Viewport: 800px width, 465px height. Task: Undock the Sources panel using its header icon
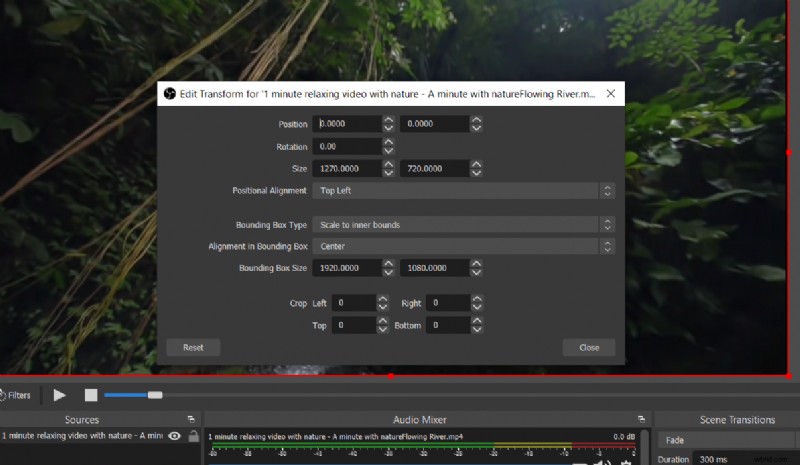click(190, 420)
